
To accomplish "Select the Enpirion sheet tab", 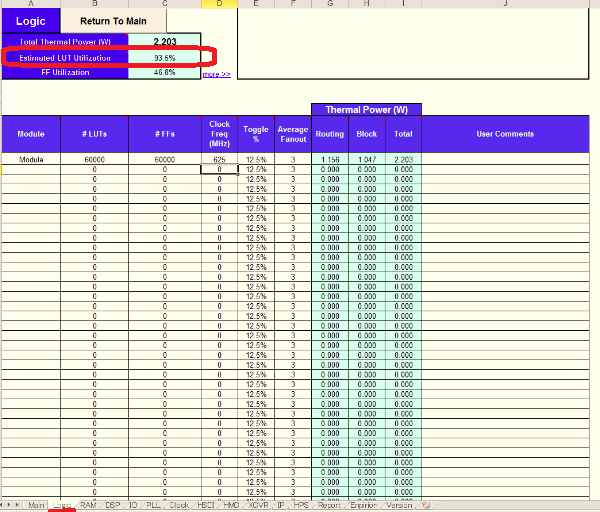I will tap(362, 505).
